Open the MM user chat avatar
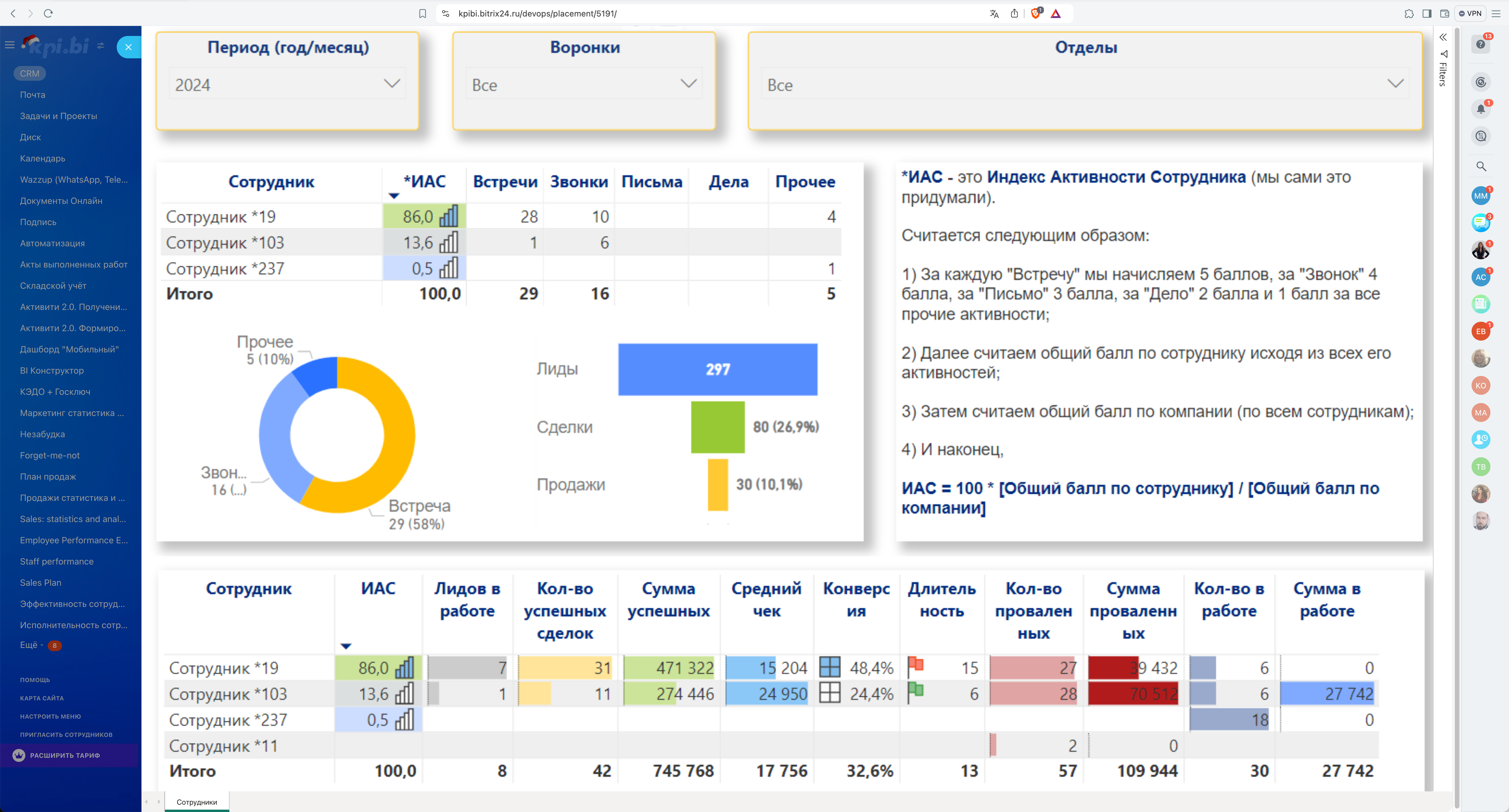 click(x=1480, y=196)
